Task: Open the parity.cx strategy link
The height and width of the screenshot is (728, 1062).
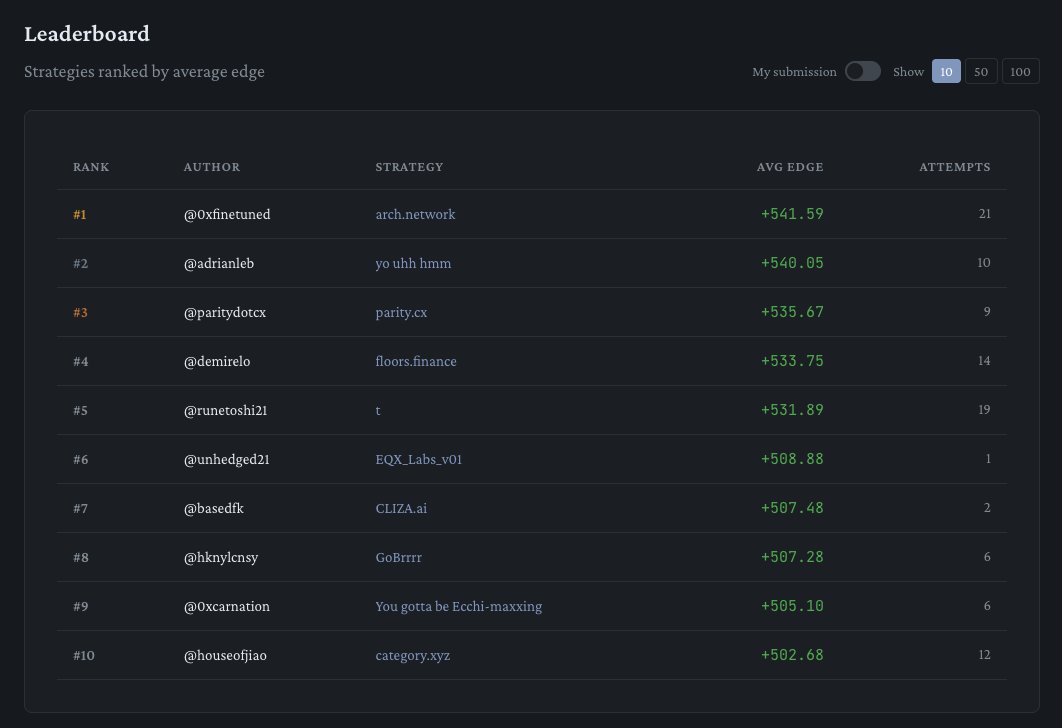Action: (x=401, y=312)
